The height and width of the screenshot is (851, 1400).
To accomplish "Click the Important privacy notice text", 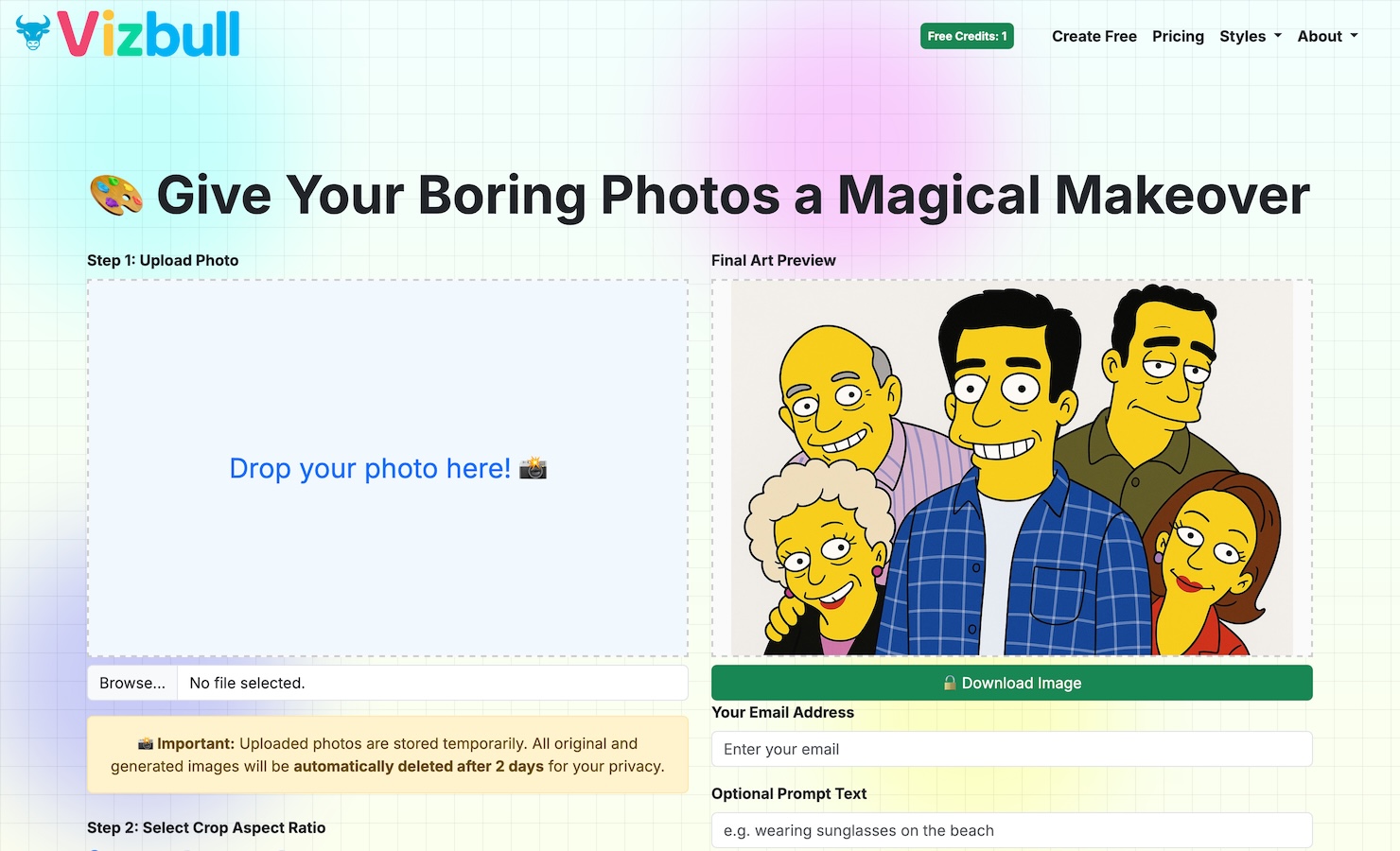I will click(388, 755).
